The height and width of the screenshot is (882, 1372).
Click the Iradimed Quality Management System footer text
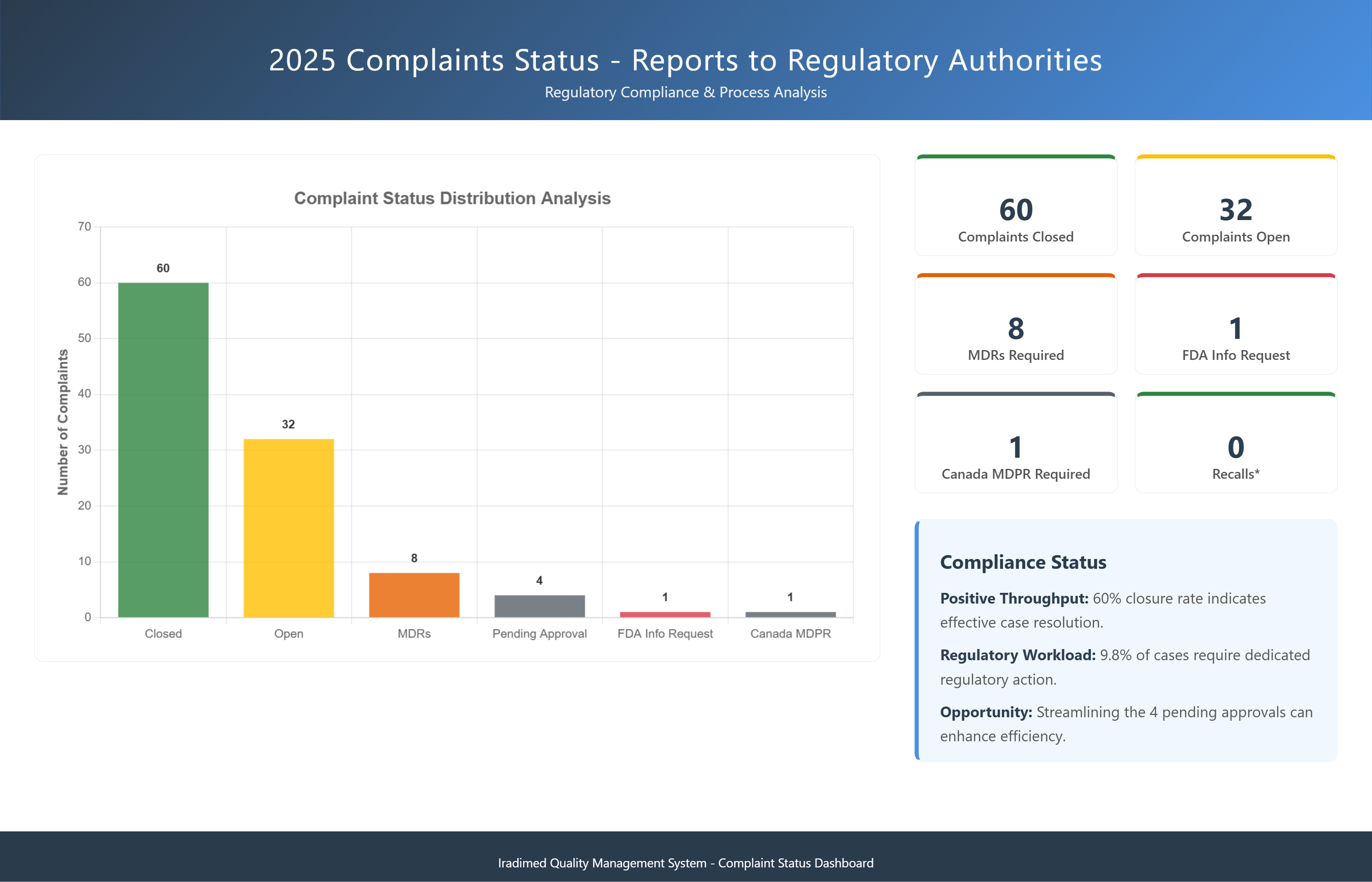pyautogui.click(x=685, y=863)
